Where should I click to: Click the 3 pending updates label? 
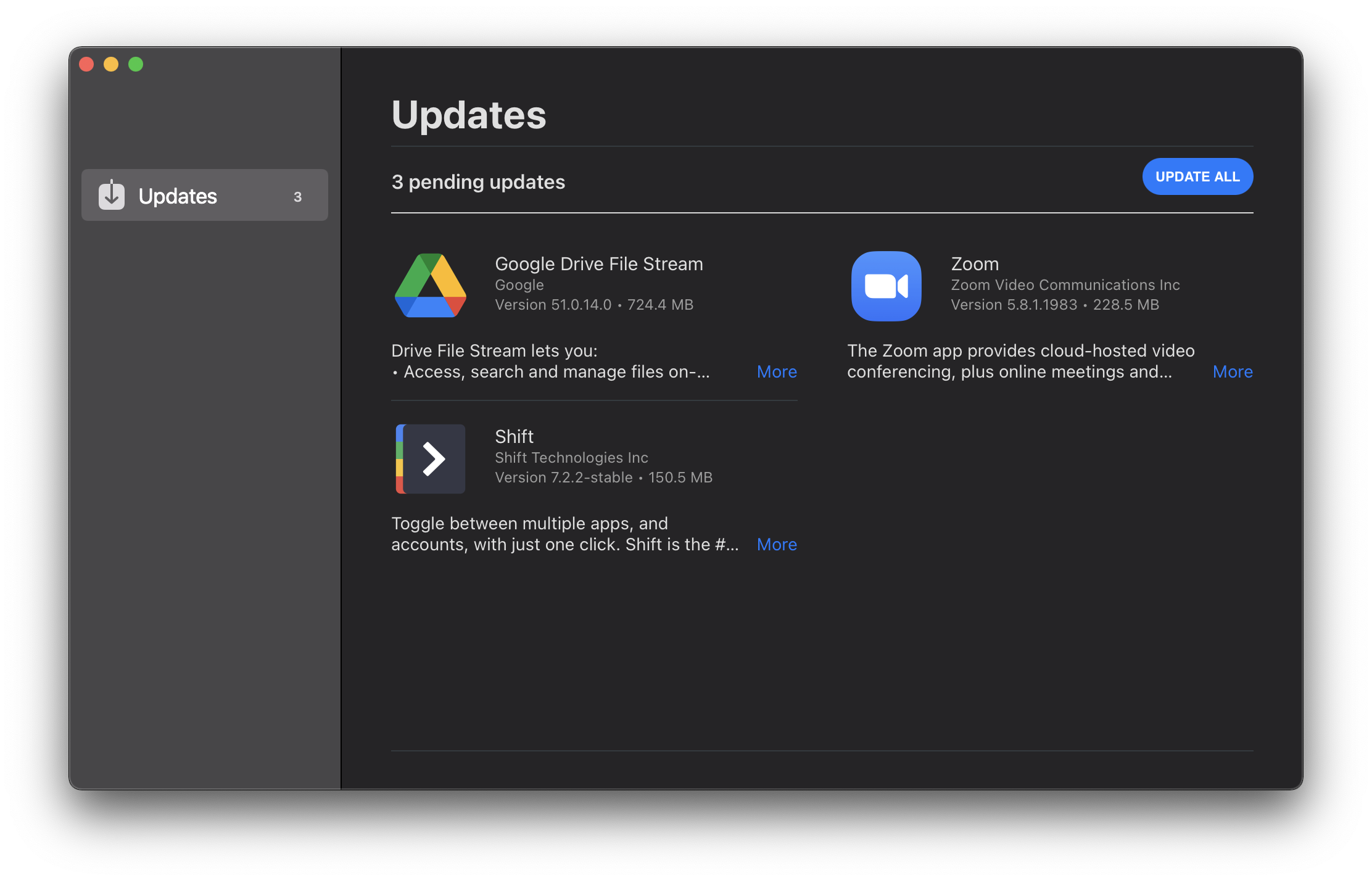(478, 181)
